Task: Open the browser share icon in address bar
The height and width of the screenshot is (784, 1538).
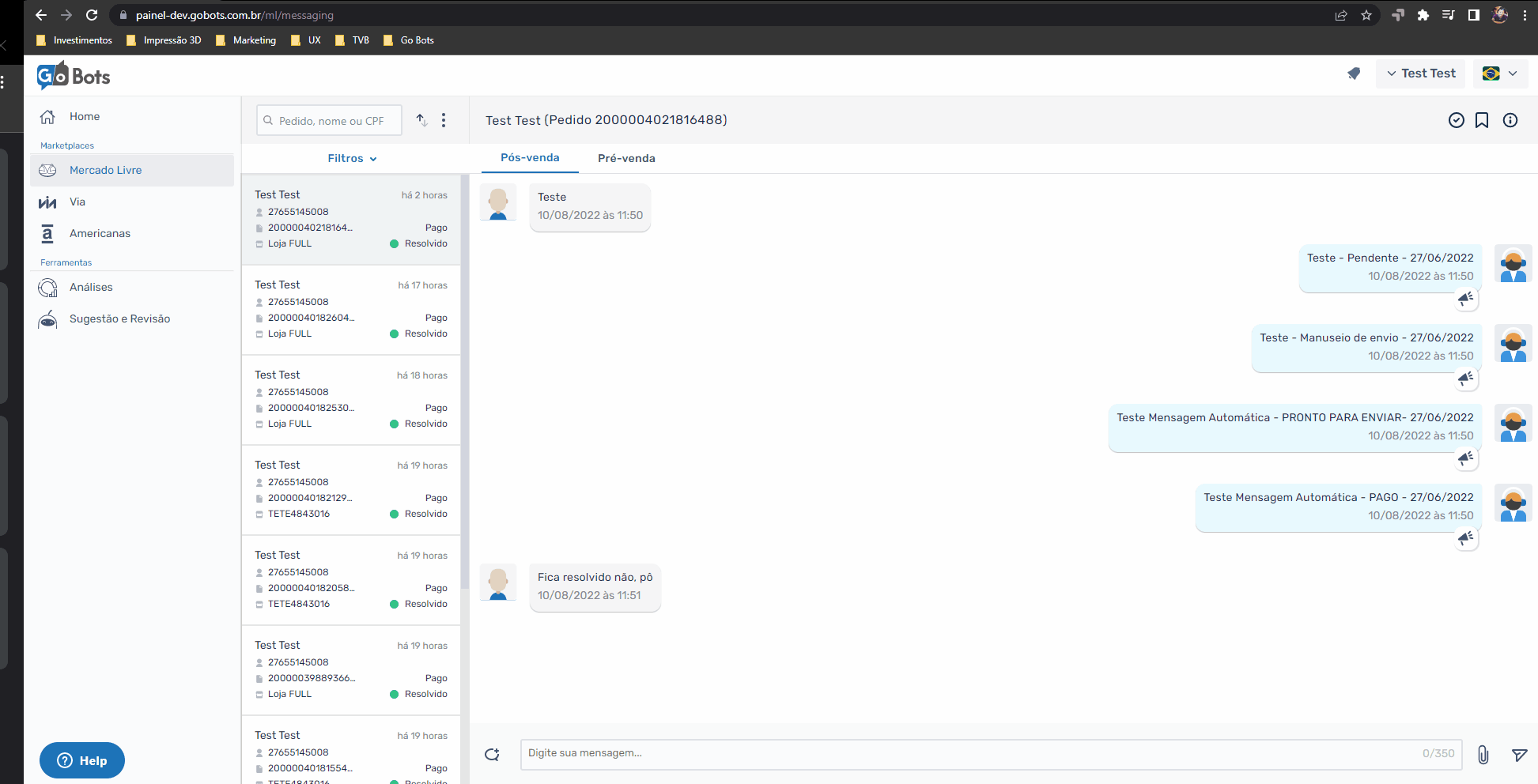Action: [1341, 15]
